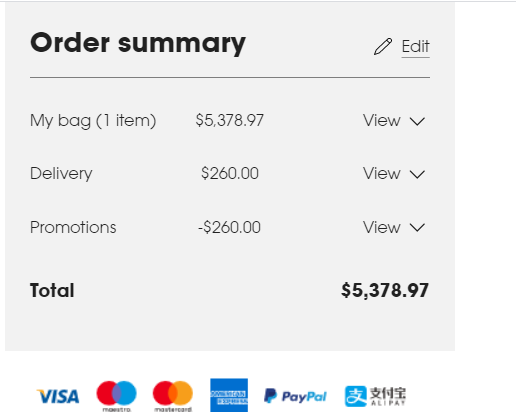The width and height of the screenshot is (516, 412).
Task: Expand the My bag chevron arrow
Action: coord(417,121)
